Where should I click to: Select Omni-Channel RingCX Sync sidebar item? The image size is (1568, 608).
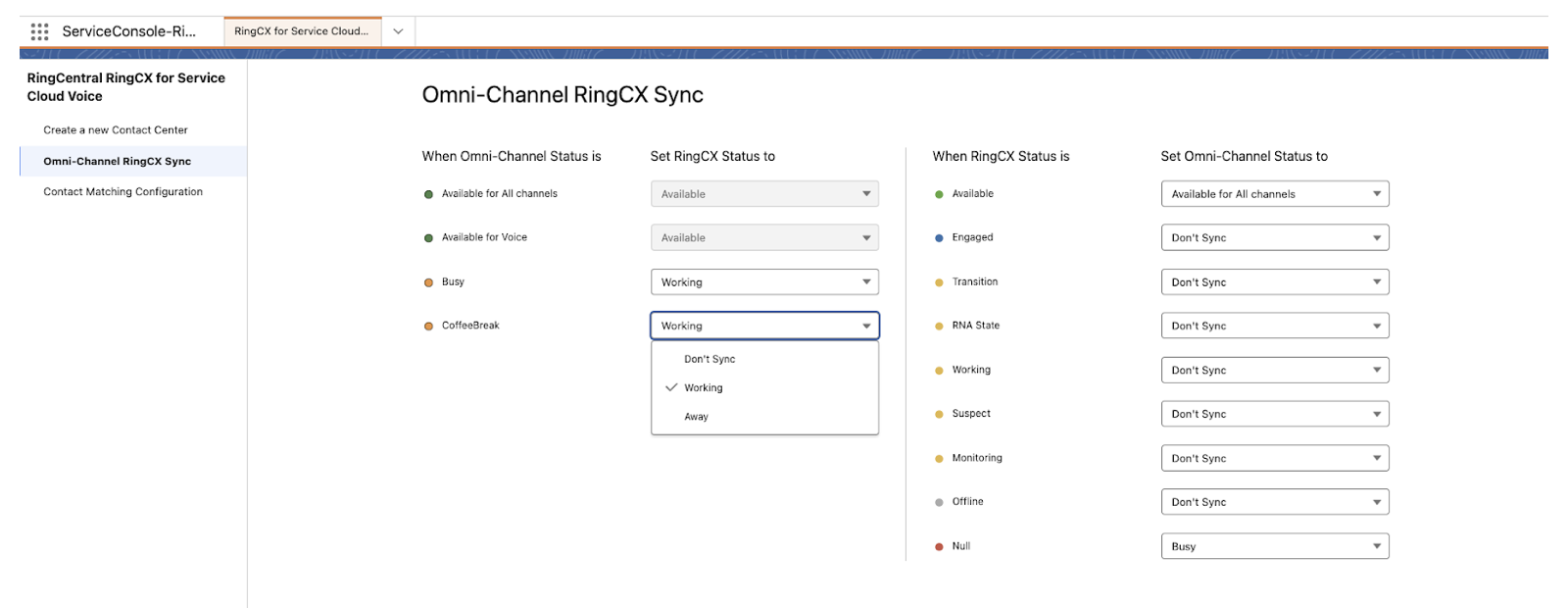(x=118, y=162)
